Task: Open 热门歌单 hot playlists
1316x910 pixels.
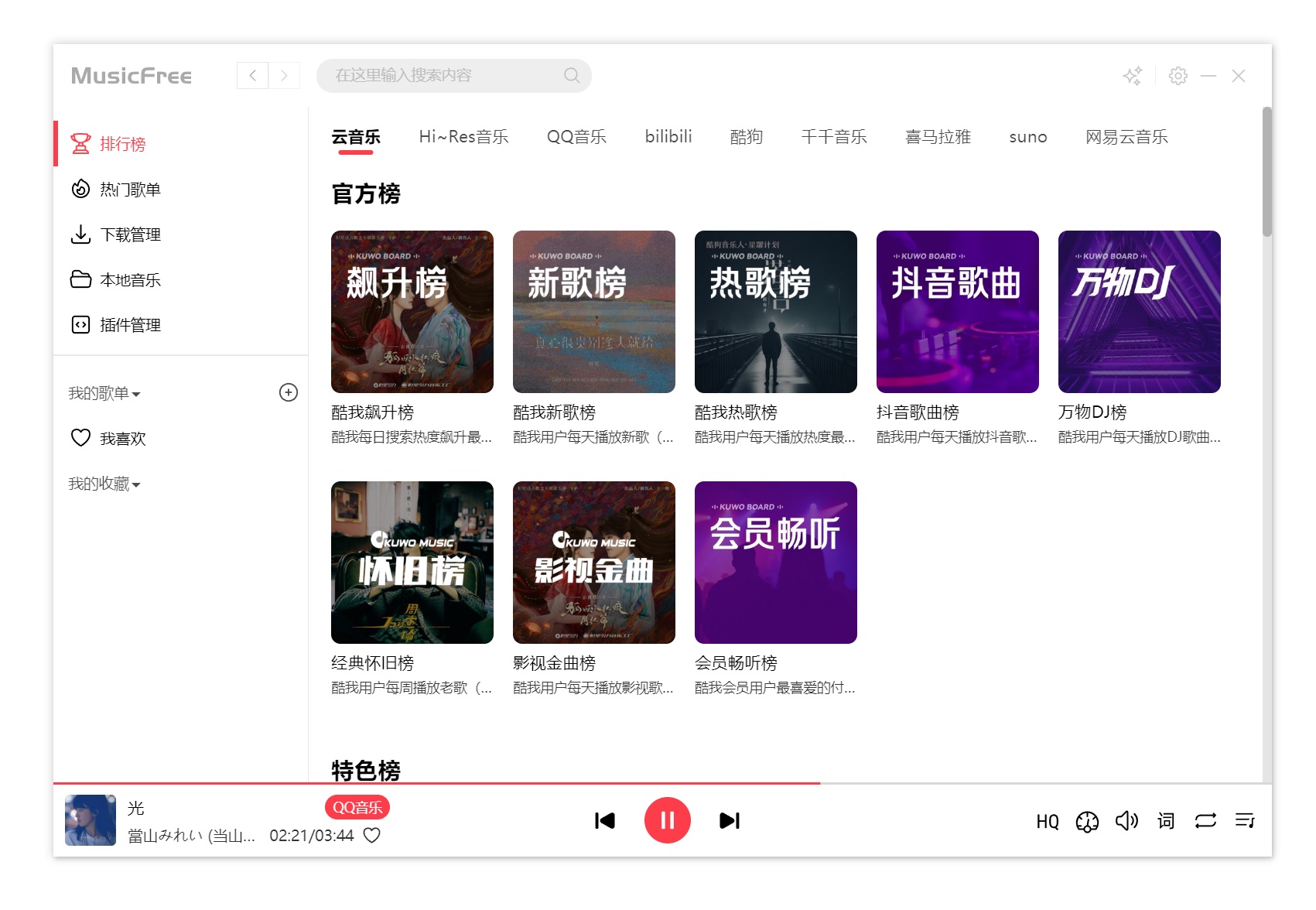Action: 180,189
